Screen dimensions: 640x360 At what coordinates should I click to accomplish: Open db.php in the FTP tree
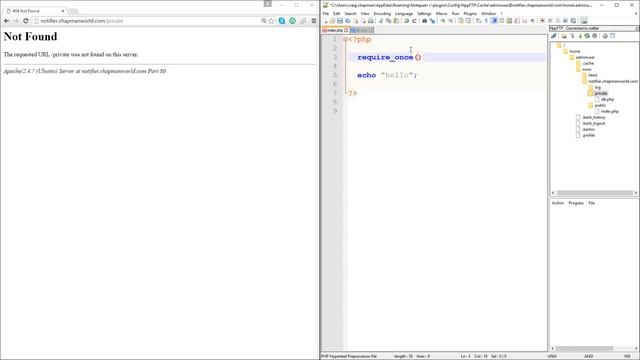(x=607, y=99)
